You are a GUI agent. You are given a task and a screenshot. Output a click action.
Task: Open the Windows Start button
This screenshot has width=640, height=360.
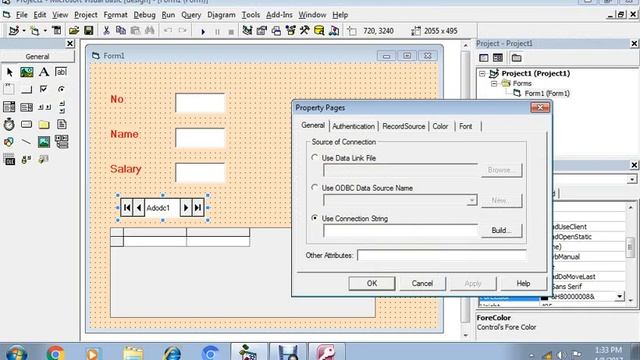16,353
